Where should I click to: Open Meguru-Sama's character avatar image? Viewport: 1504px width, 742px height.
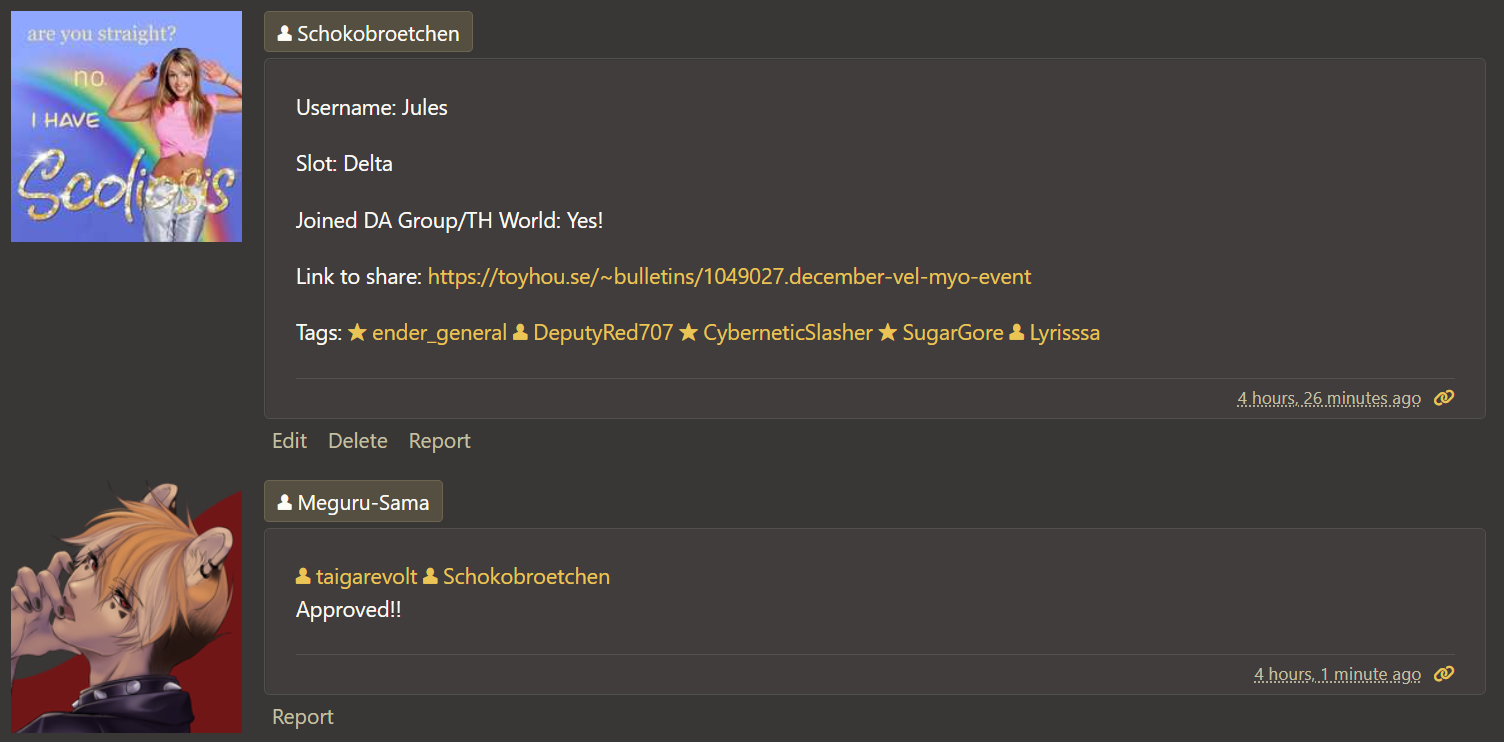click(126, 607)
